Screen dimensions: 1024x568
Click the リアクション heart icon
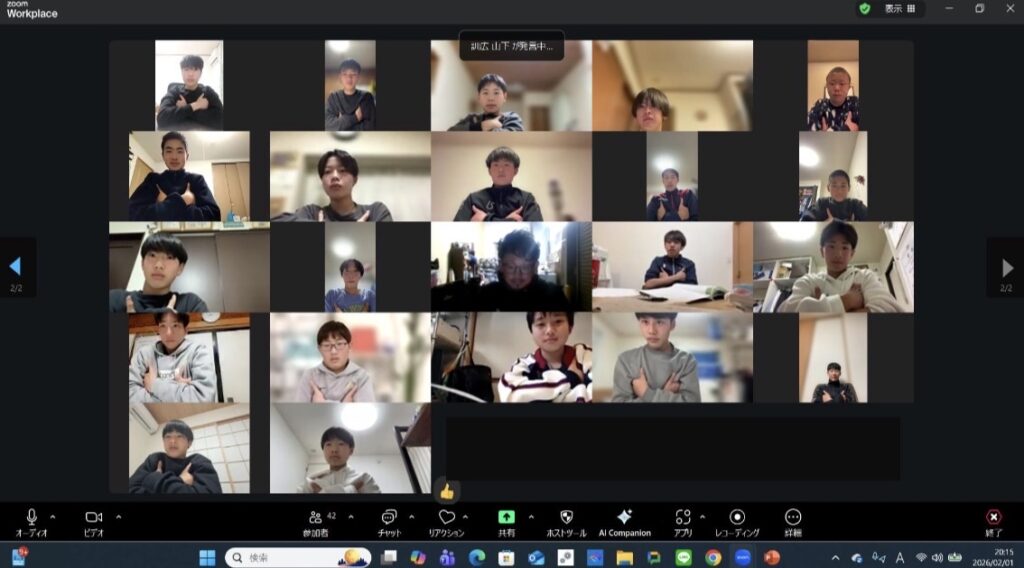click(x=446, y=518)
